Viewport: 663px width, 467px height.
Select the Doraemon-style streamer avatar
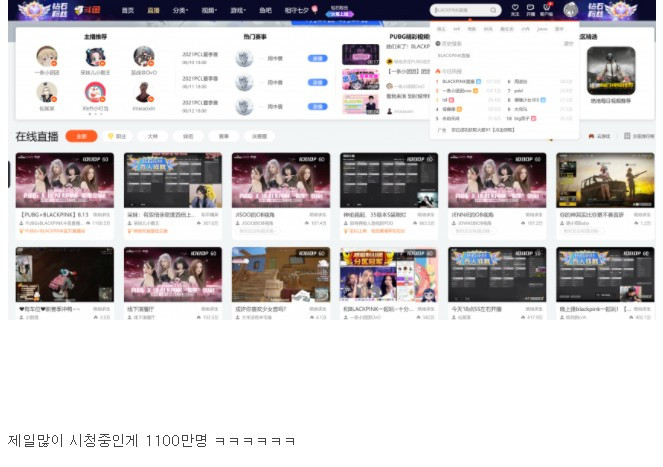[x=96, y=93]
